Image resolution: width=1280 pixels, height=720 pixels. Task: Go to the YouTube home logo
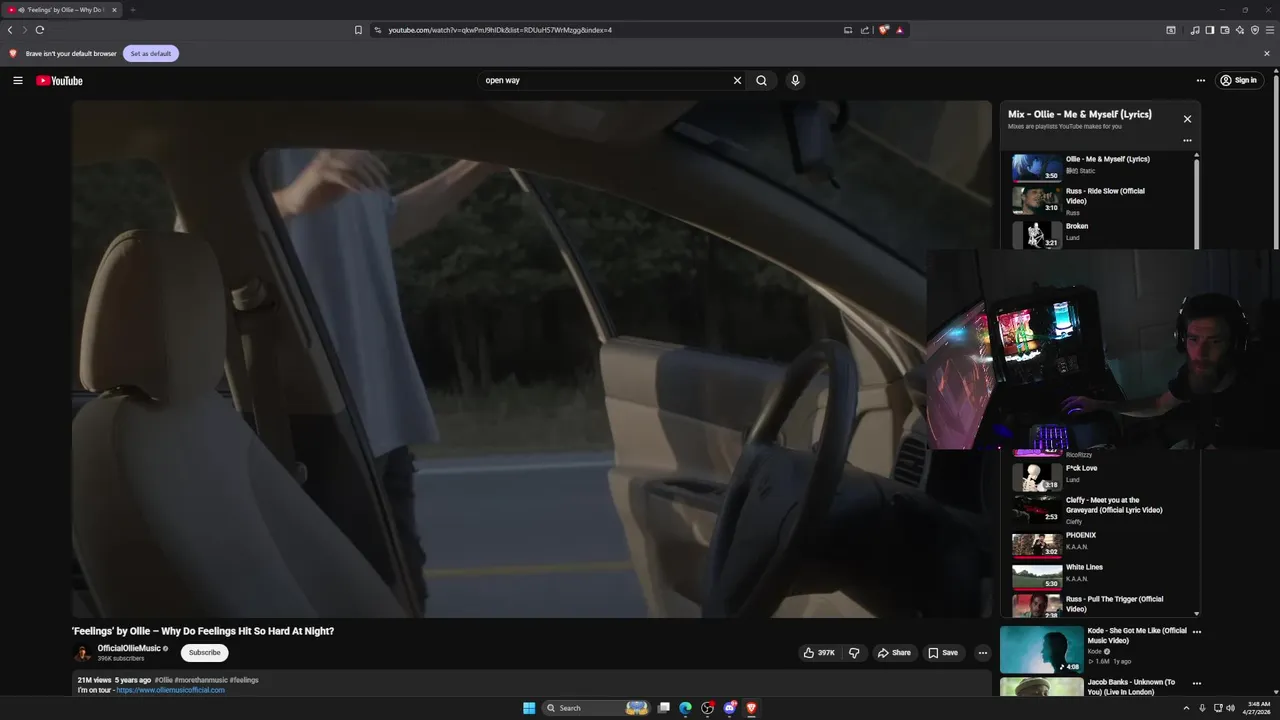pos(59,80)
